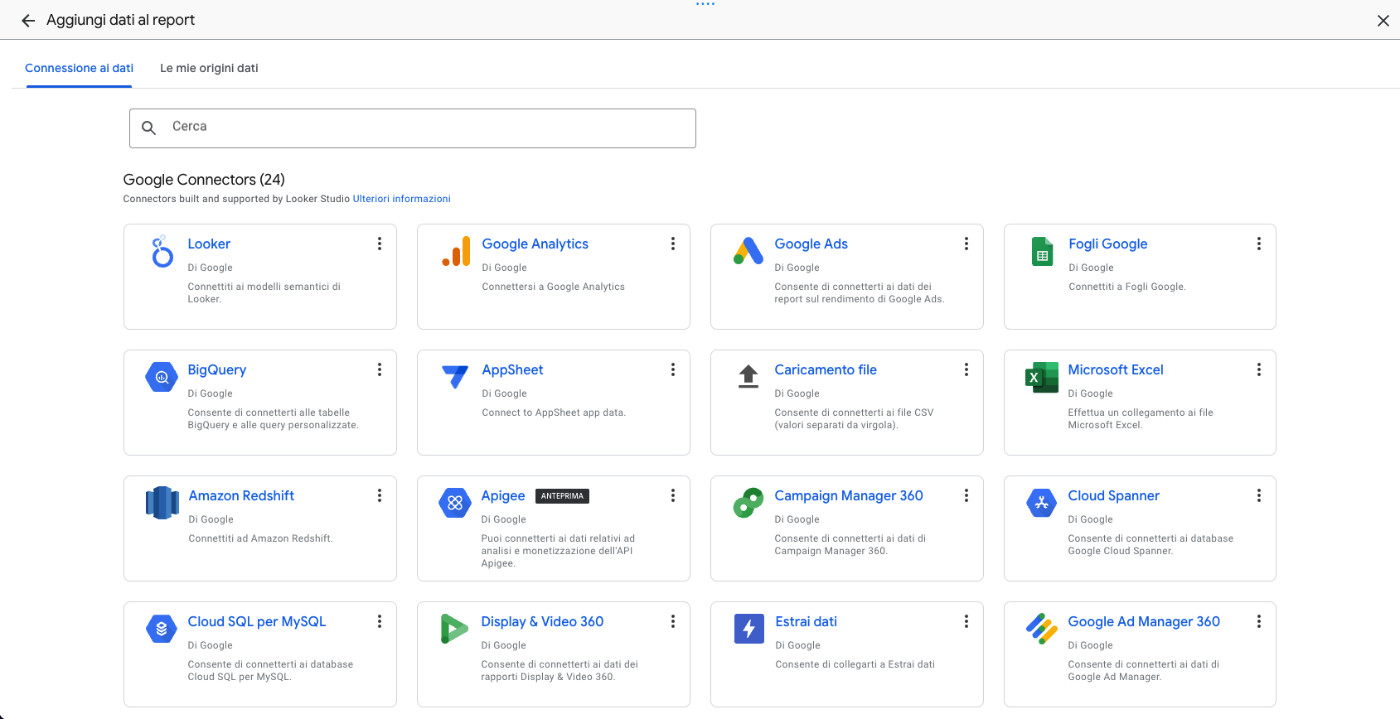1400x719 pixels.
Task: Click the Amazon Redshift logo icon
Action: tap(162, 503)
